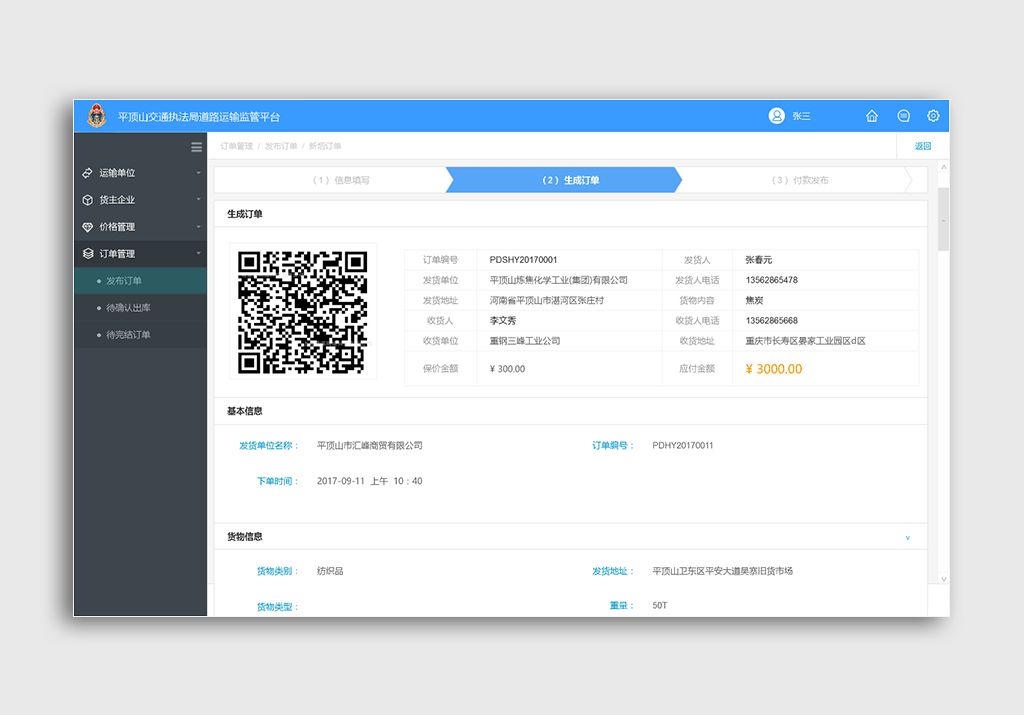
Task: Go to the home page icon
Action: pyautogui.click(x=872, y=116)
